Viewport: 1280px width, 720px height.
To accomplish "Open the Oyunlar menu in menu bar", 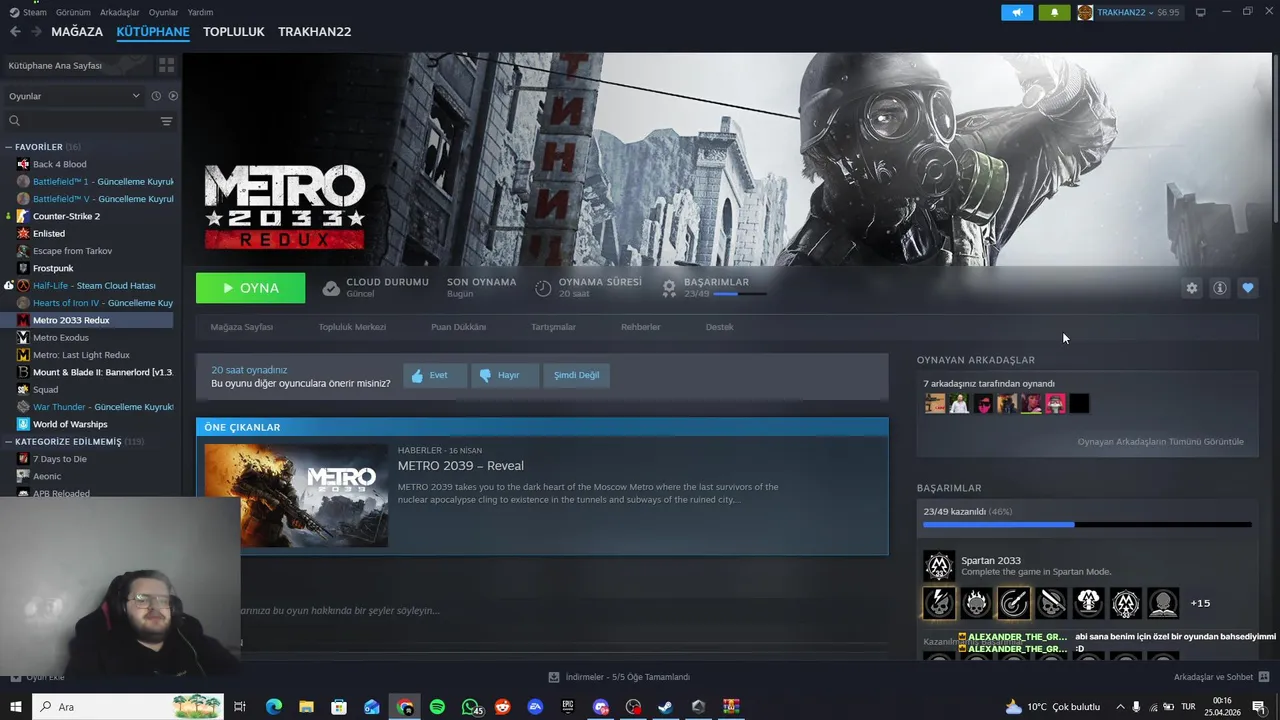I will pyautogui.click(x=164, y=12).
